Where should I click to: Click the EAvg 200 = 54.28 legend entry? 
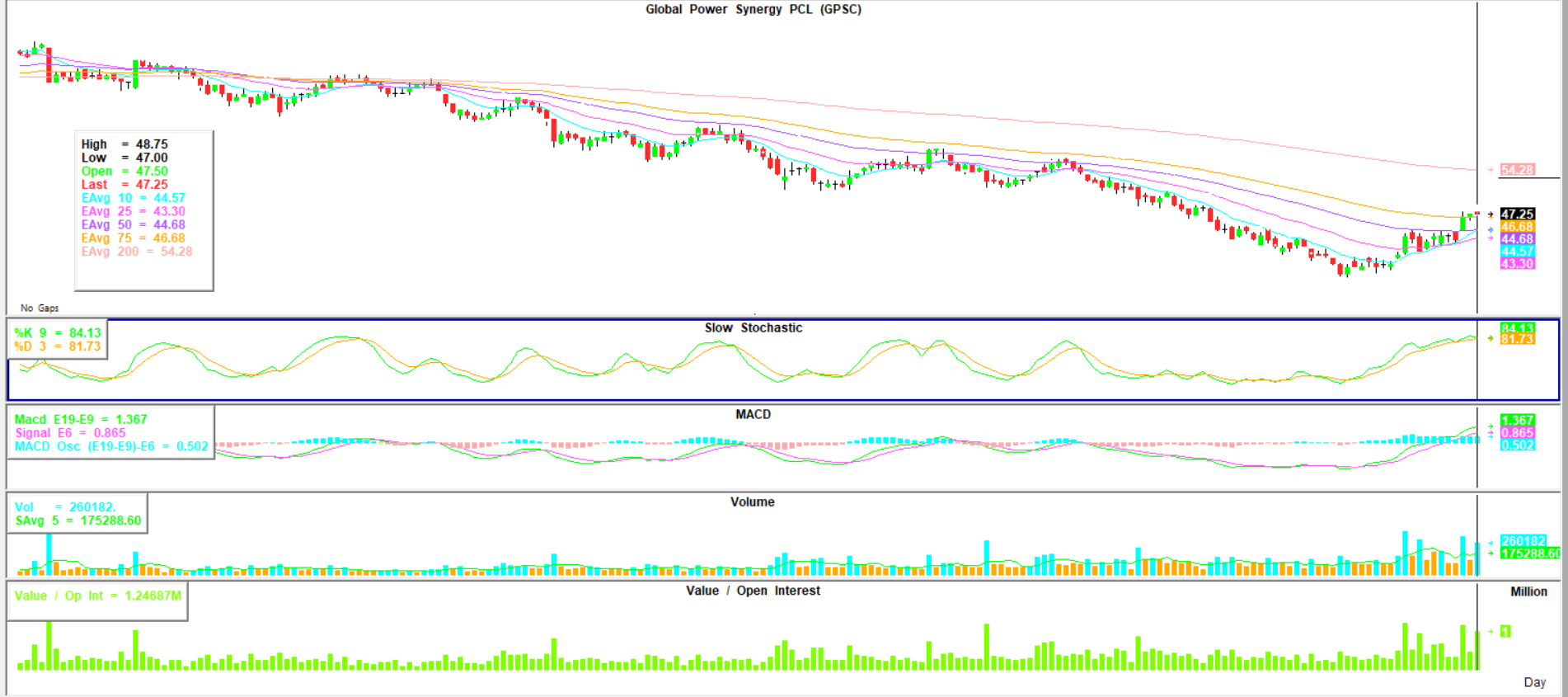click(x=137, y=251)
